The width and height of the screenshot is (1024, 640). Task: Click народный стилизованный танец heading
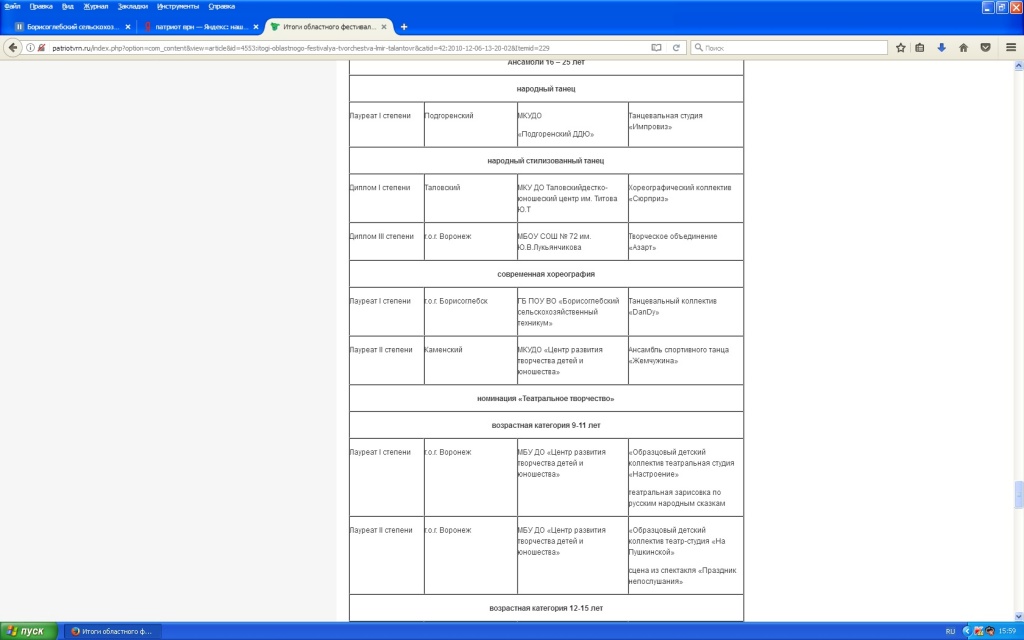point(546,161)
